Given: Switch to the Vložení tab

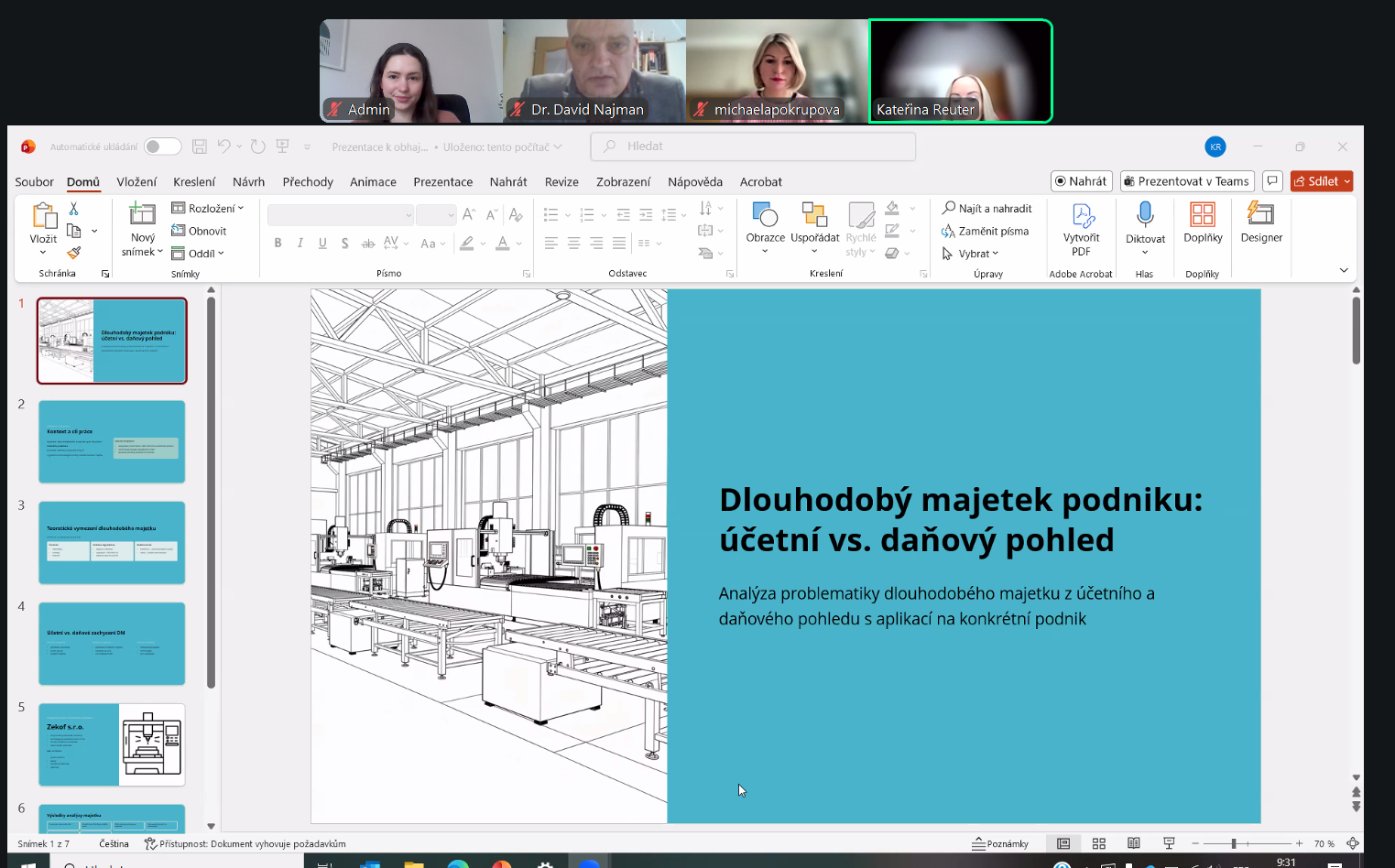Looking at the screenshot, I should click(136, 182).
